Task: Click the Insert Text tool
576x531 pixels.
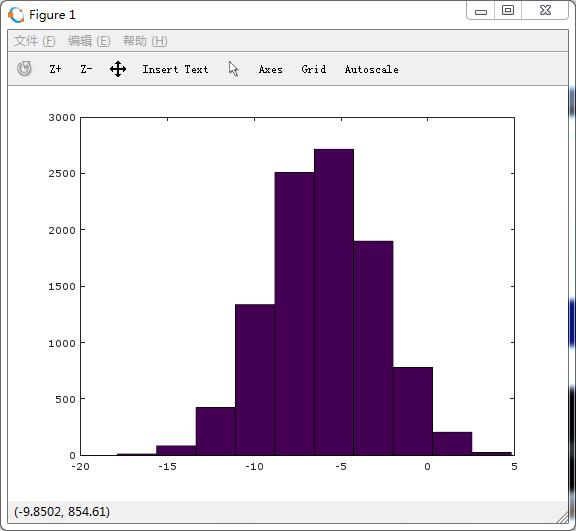Action: (x=175, y=69)
